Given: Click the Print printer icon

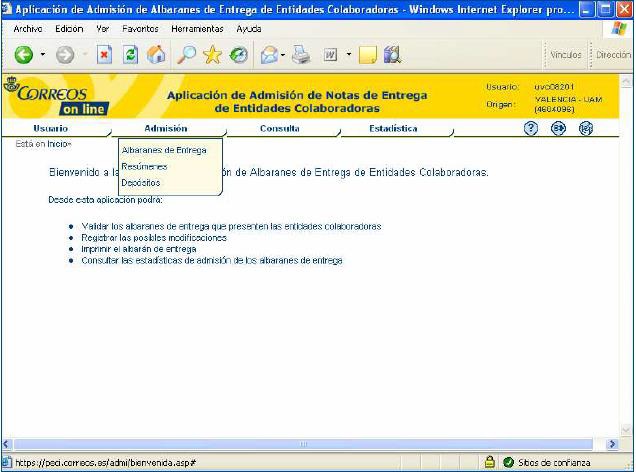Looking at the screenshot, I should click(302, 55).
